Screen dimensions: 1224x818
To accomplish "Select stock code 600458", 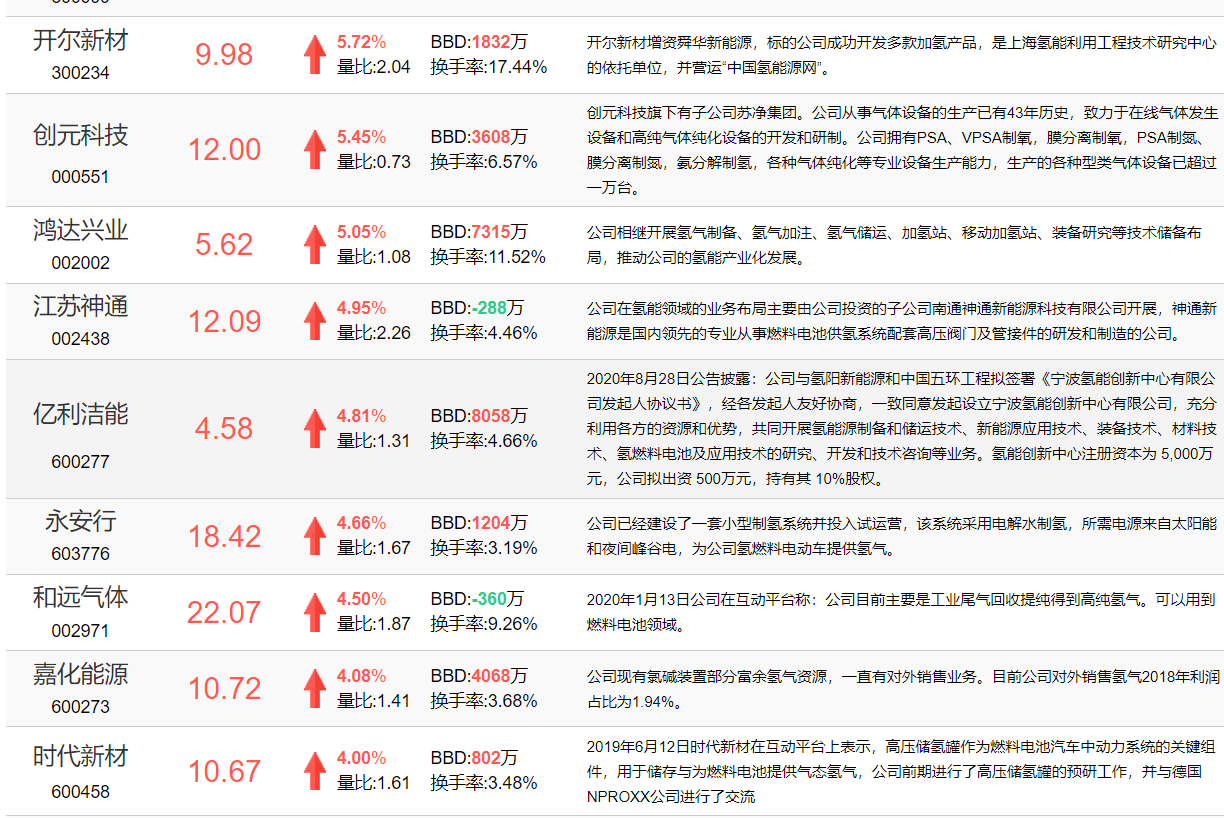I will [81, 792].
